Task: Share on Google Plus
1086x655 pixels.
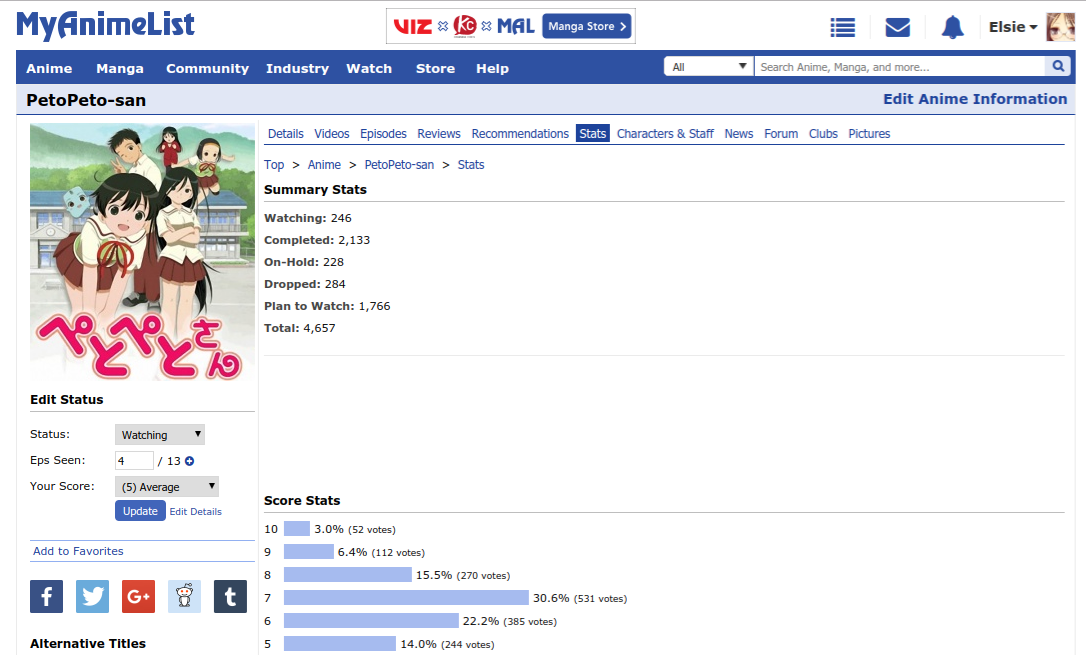Action: tap(138, 596)
